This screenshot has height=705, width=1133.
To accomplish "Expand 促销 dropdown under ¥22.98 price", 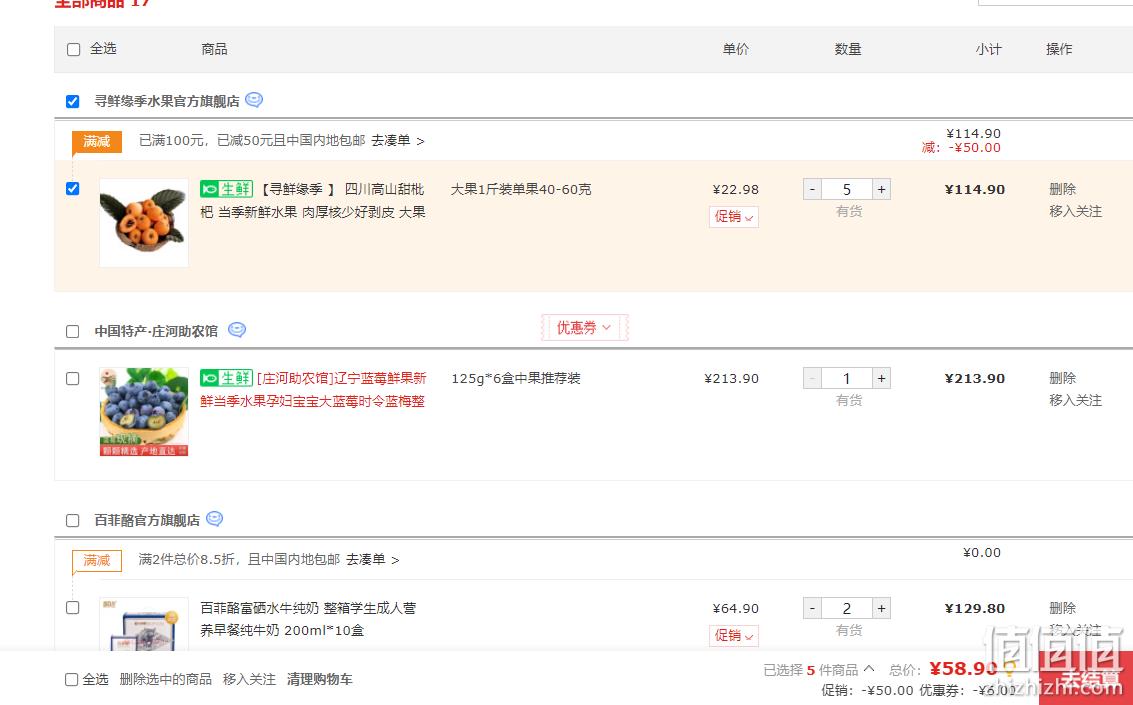I will click(x=733, y=217).
